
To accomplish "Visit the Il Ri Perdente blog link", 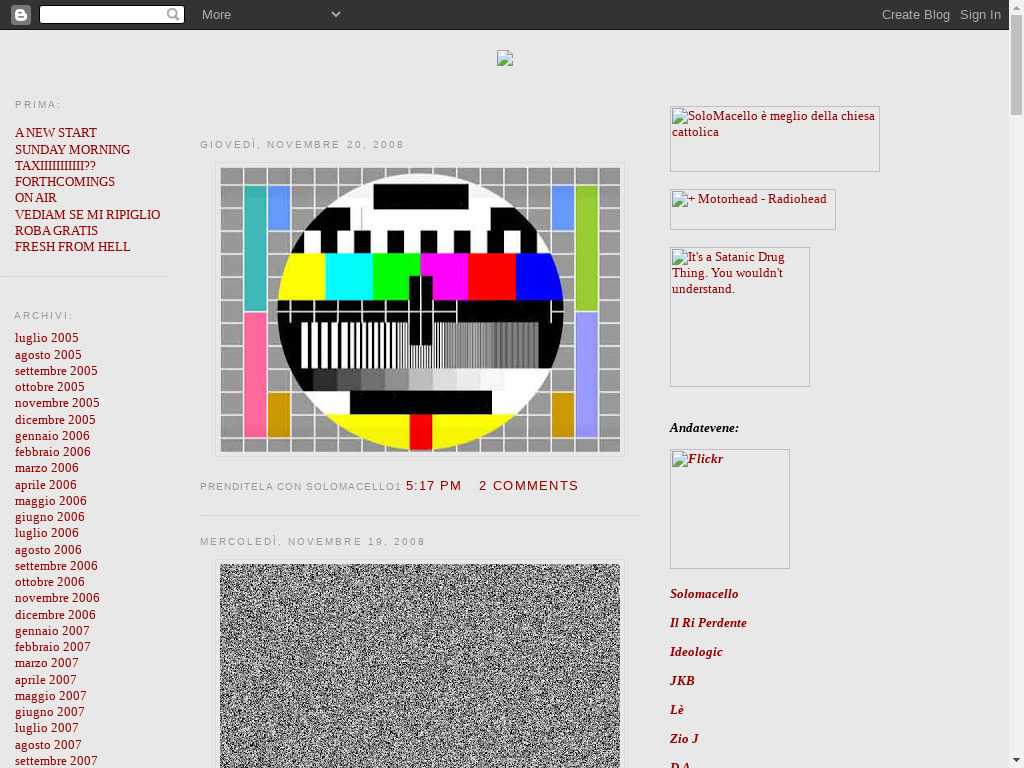I will pyautogui.click(x=708, y=623).
